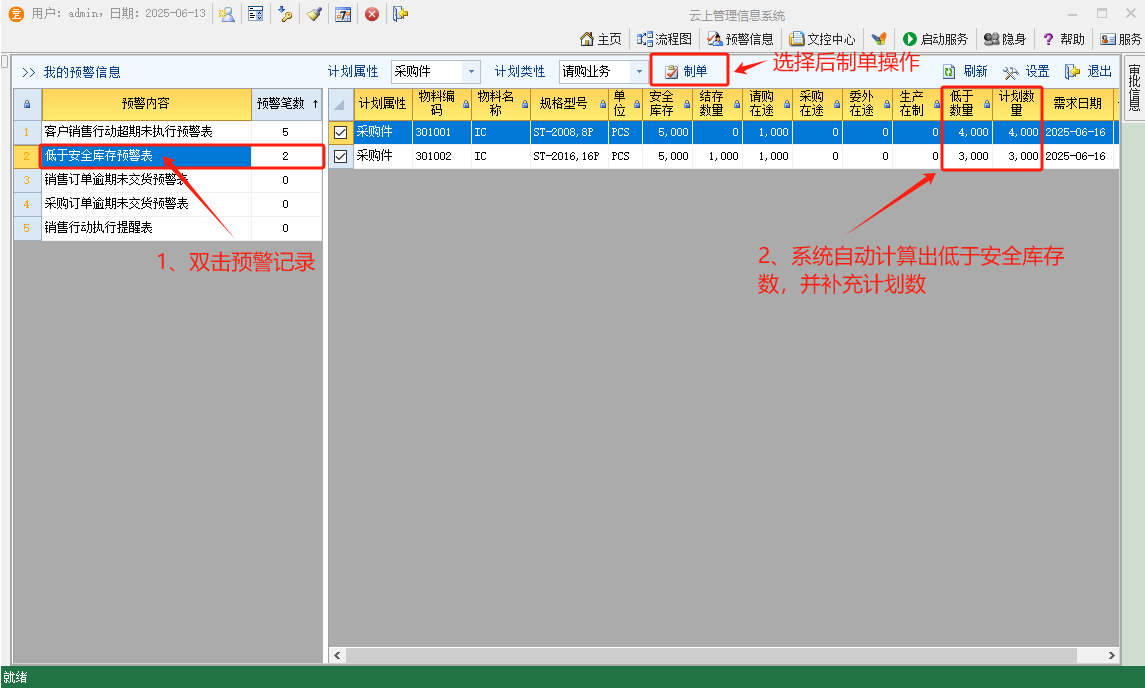Click the horizontal scrollbar right arrow
This screenshot has height=689, width=1145.
(x=1110, y=655)
